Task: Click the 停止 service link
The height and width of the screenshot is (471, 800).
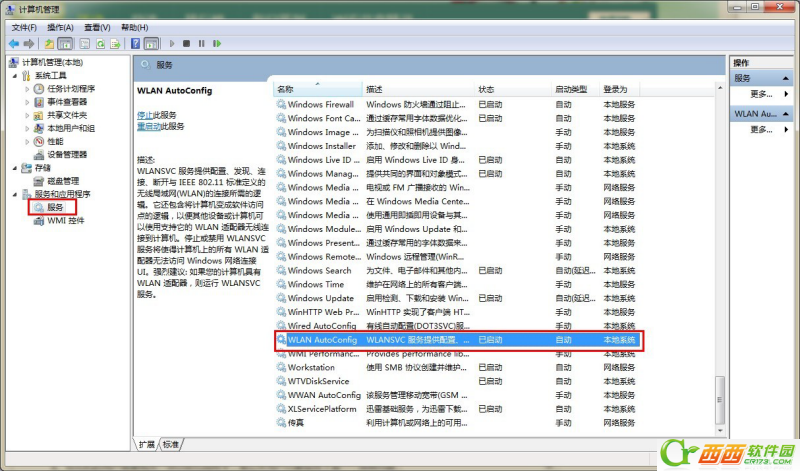Action: [x=145, y=115]
